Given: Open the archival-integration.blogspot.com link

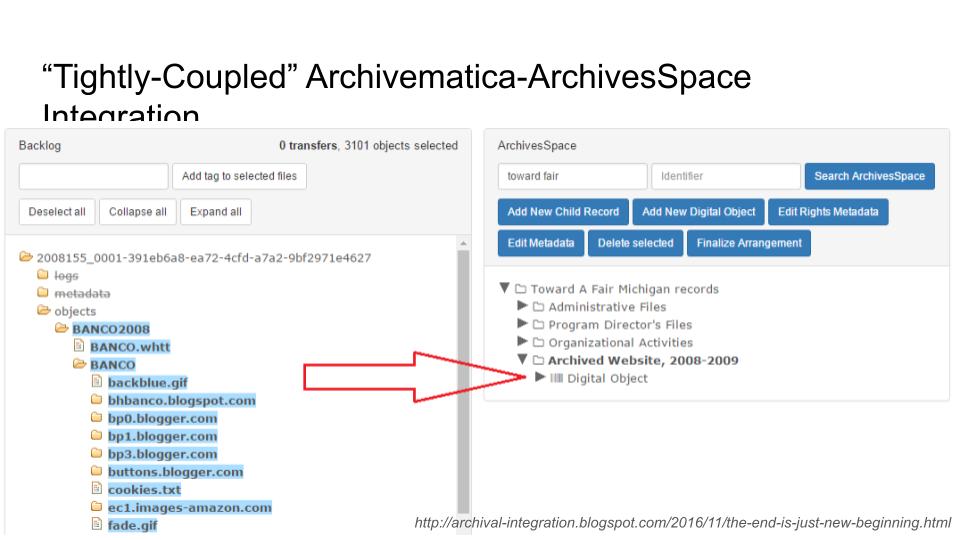Looking at the screenshot, I should 683,523.
